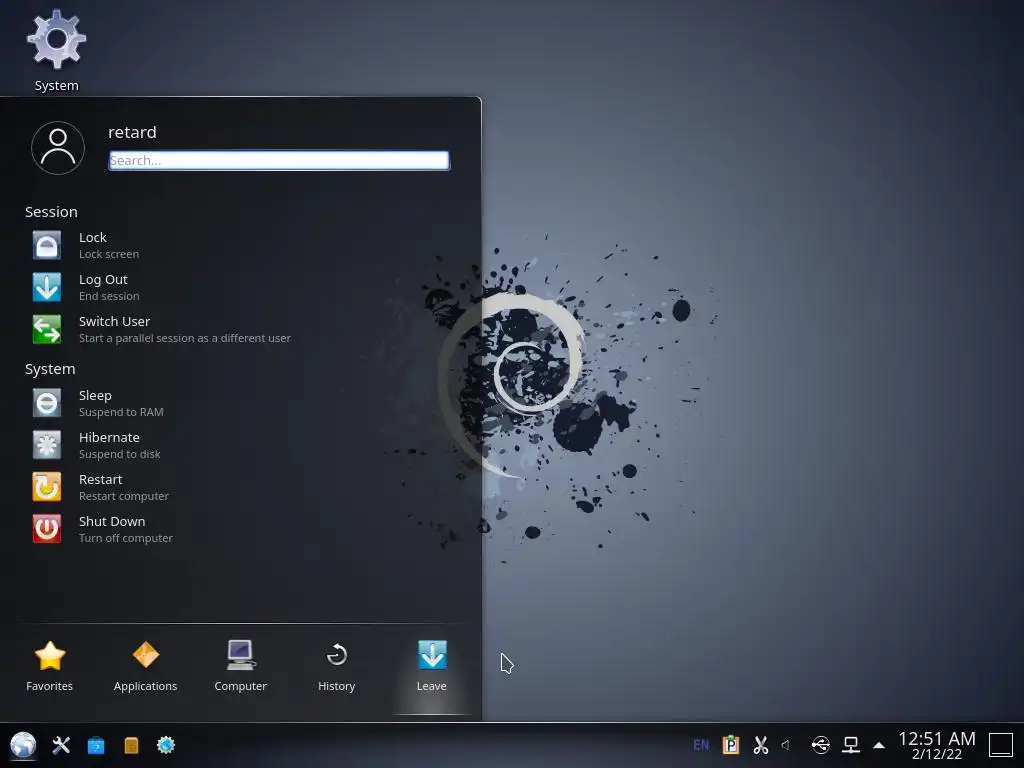Select Start a parallel session description

[x=185, y=338]
